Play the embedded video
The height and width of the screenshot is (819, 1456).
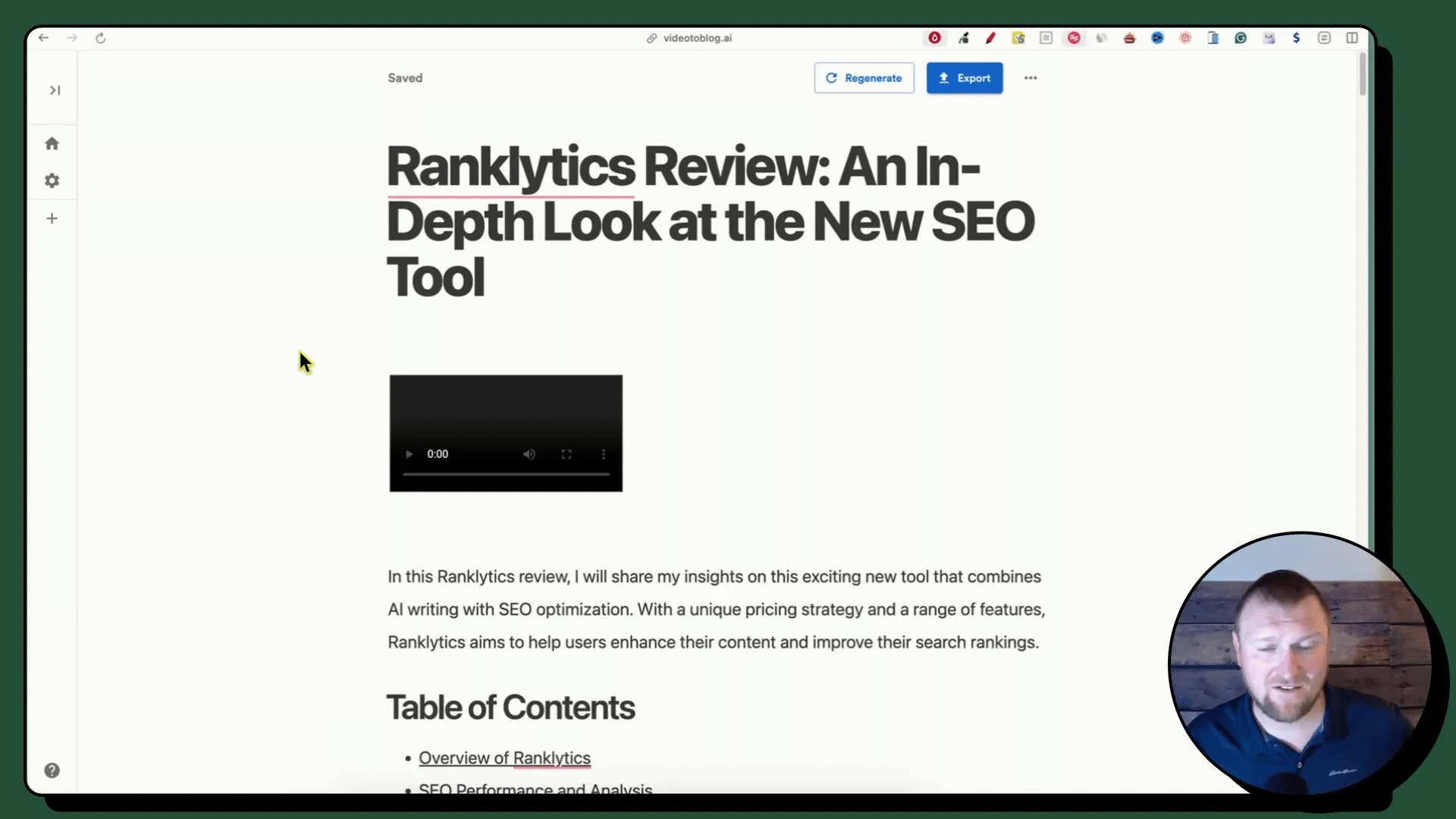point(409,454)
